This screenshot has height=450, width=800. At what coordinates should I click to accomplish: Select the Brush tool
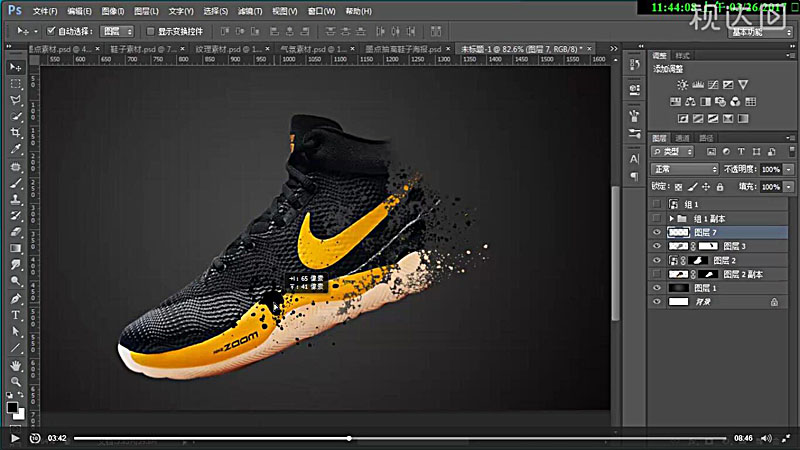point(16,183)
